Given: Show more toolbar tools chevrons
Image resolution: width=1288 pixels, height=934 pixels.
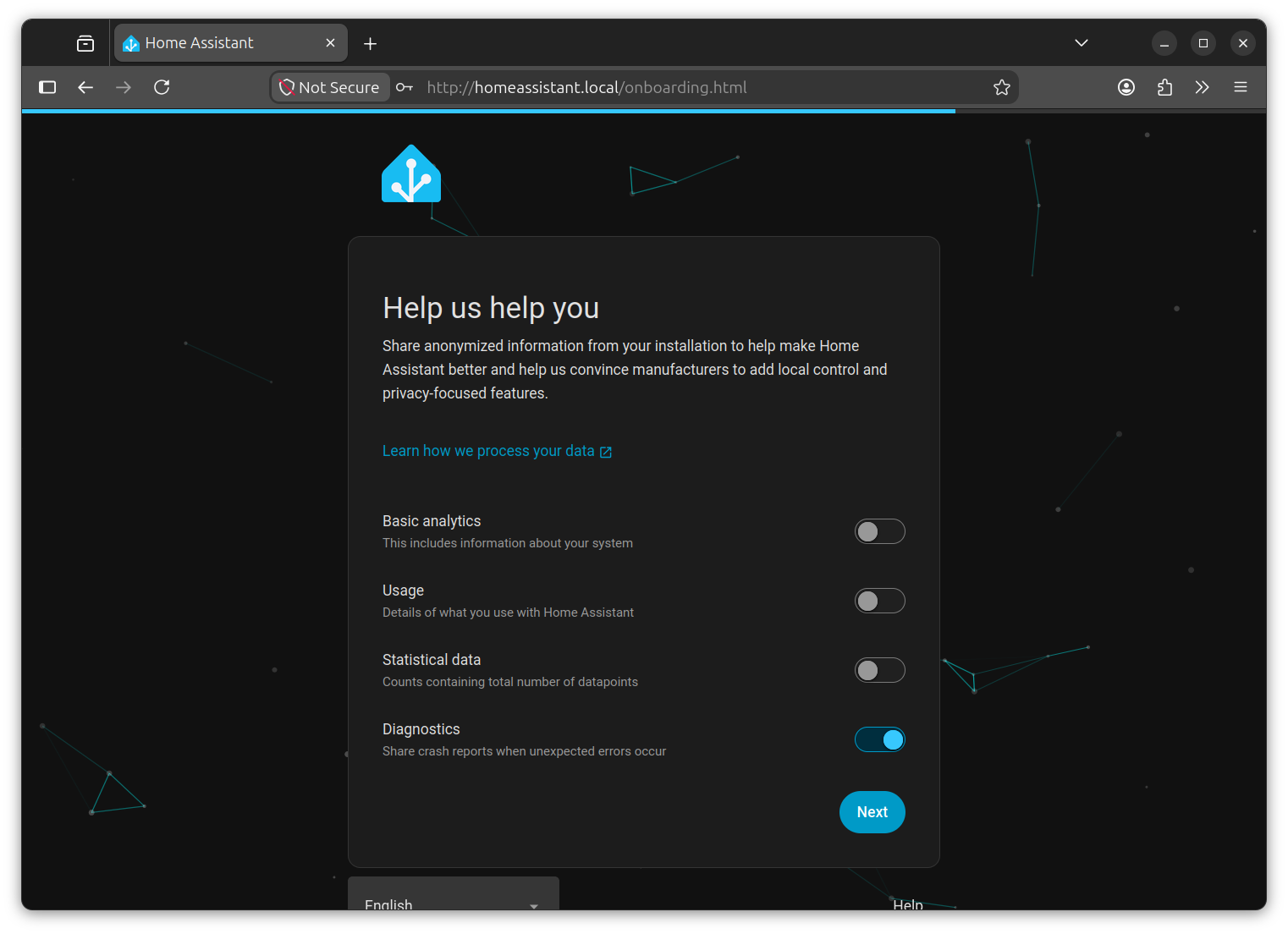Looking at the screenshot, I should tap(1203, 87).
